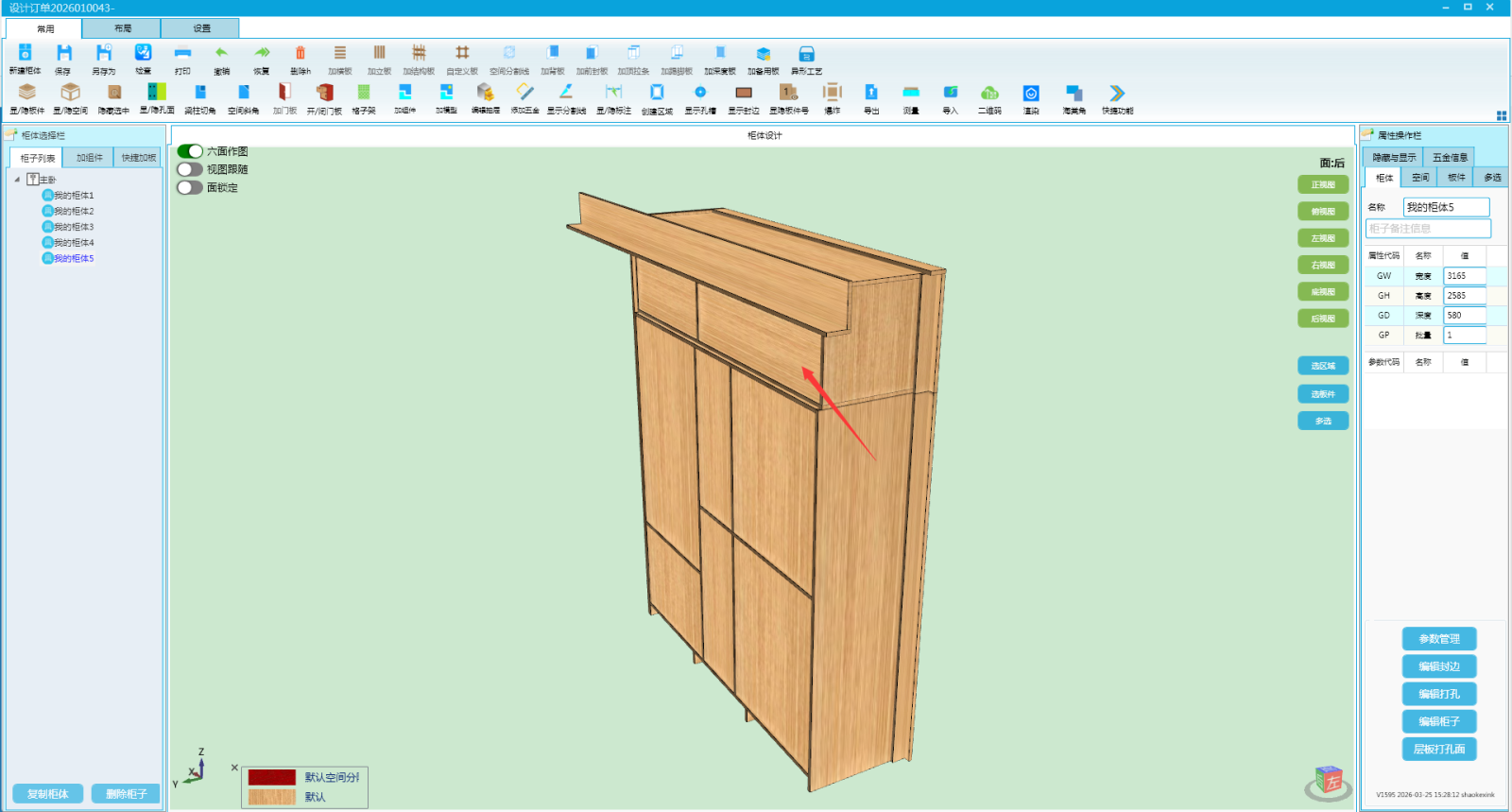Switch to the 布局 ribbon tab

click(123, 28)
